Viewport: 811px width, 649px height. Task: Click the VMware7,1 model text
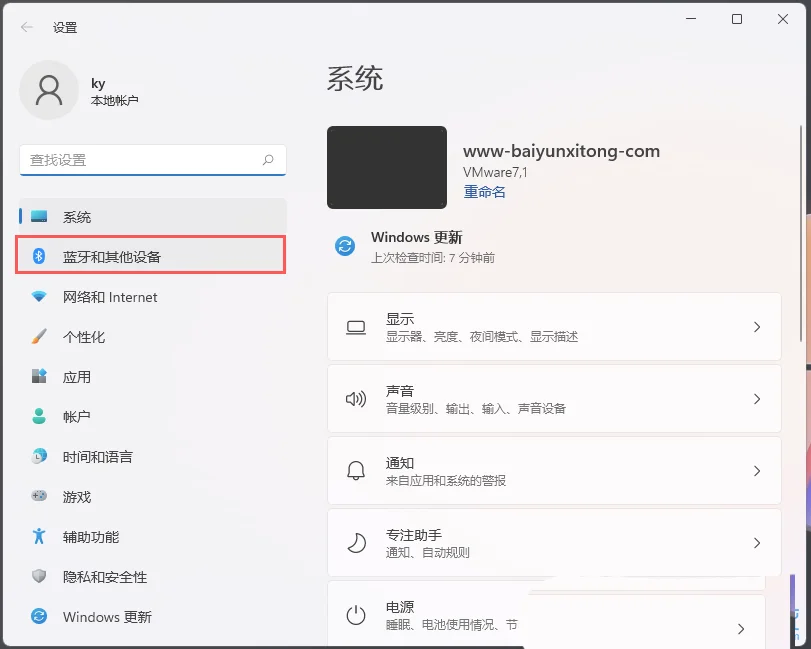click(495, 172)
